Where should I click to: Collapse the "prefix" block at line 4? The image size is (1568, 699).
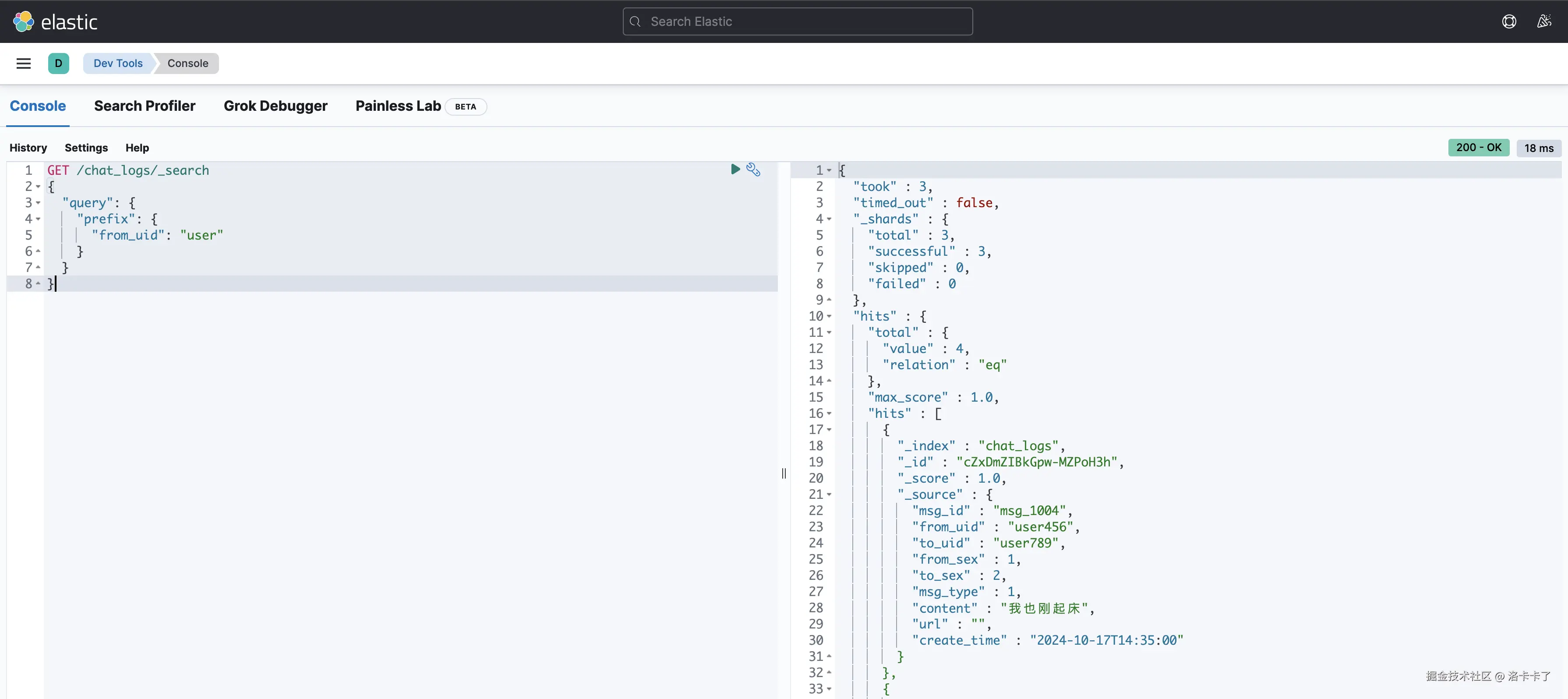click(x=39, y=219)
